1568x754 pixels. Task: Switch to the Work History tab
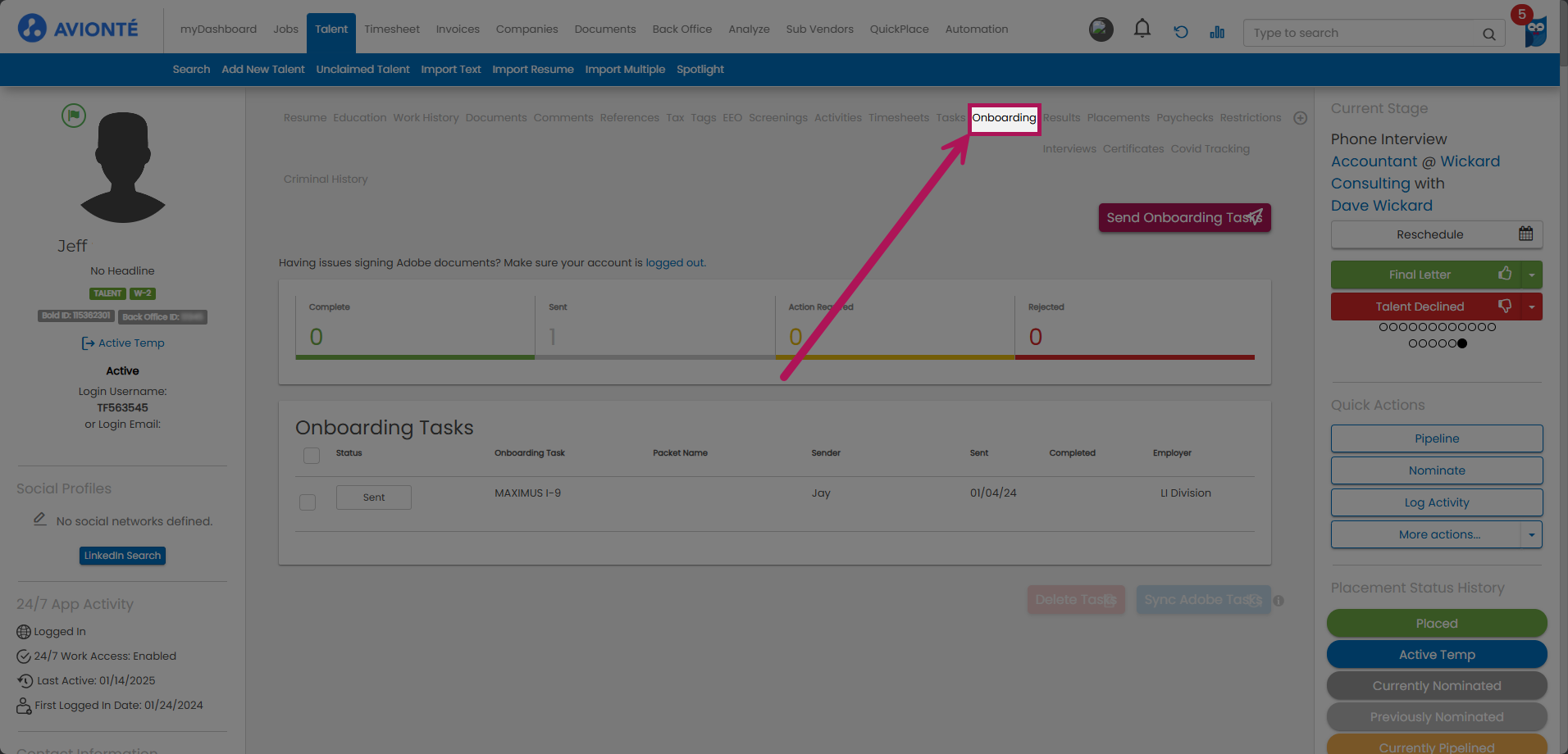coord(426,118)
